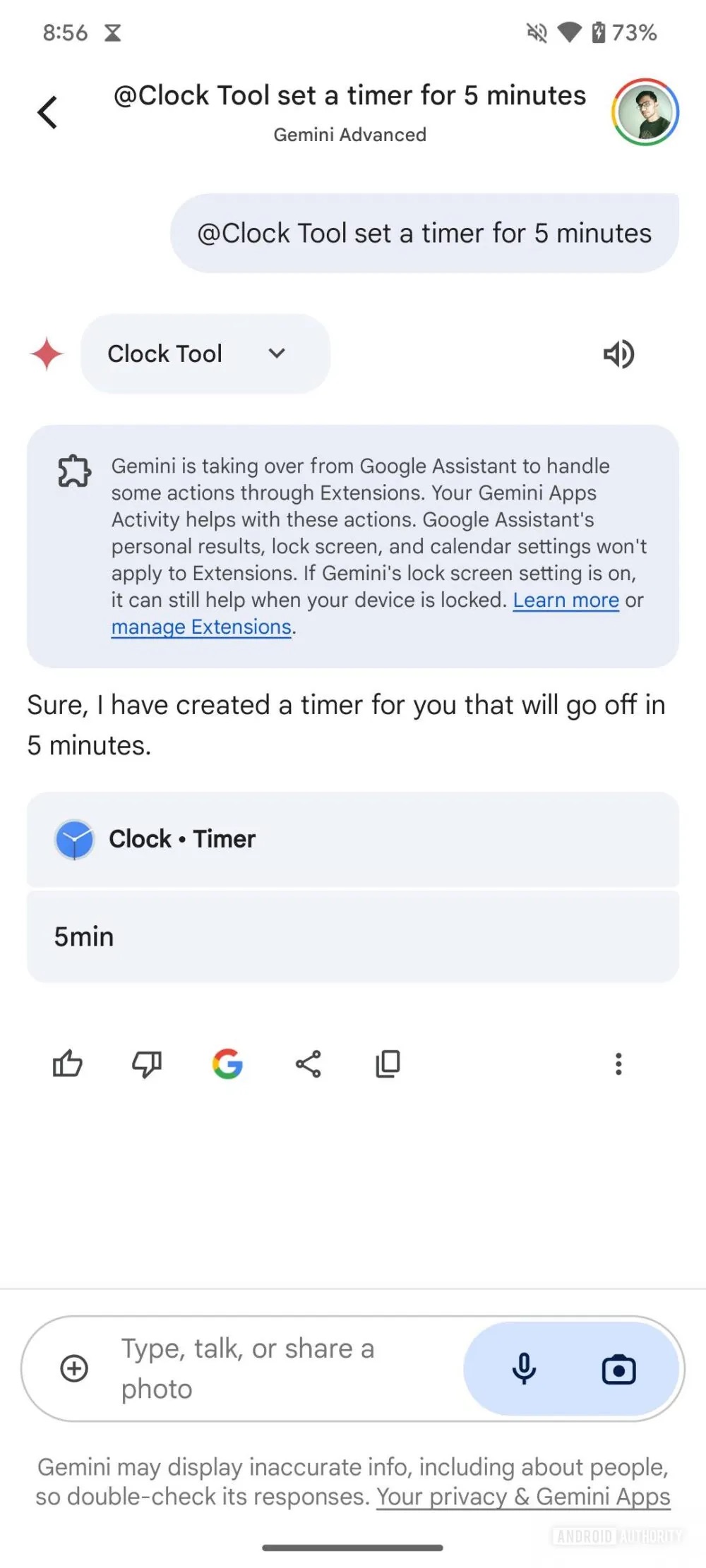Dislike the response with thumbs down
This screenshot has height=1568, width=706.
pyautogui.click(x=147, y=1063)
